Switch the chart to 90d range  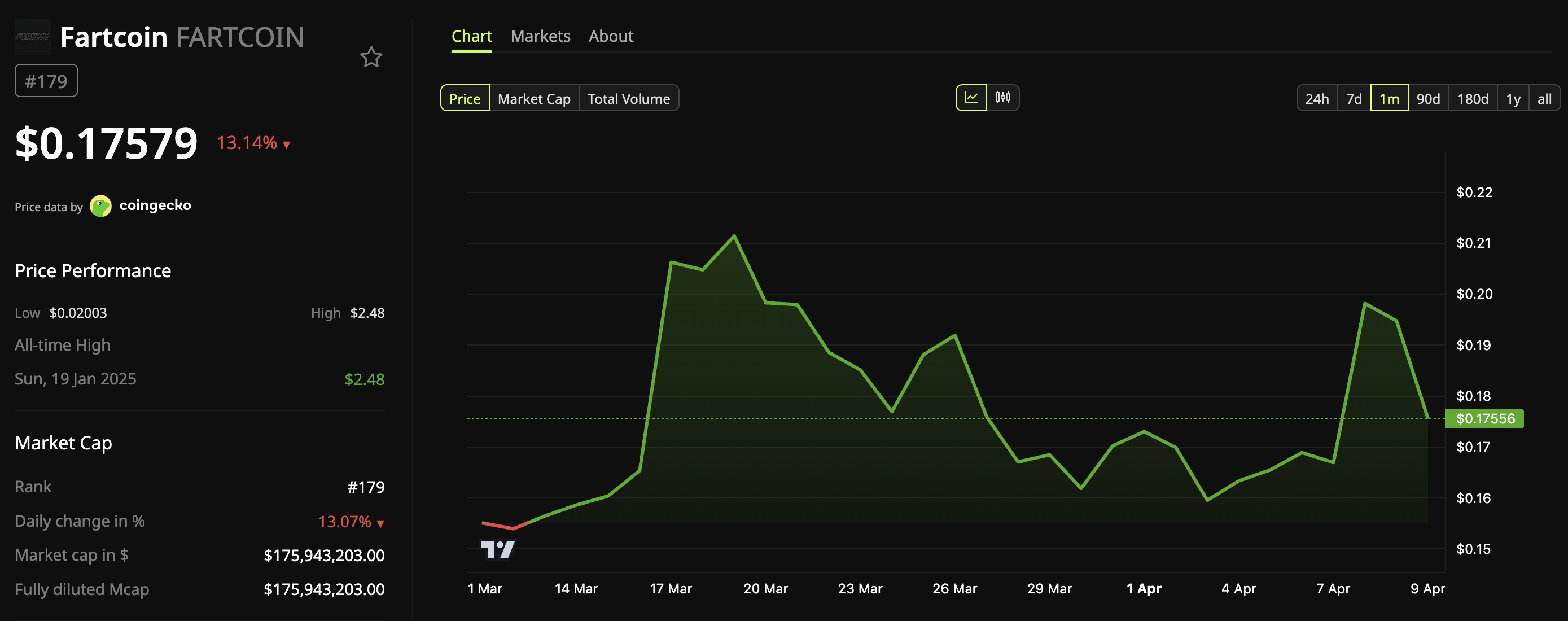1429,98
